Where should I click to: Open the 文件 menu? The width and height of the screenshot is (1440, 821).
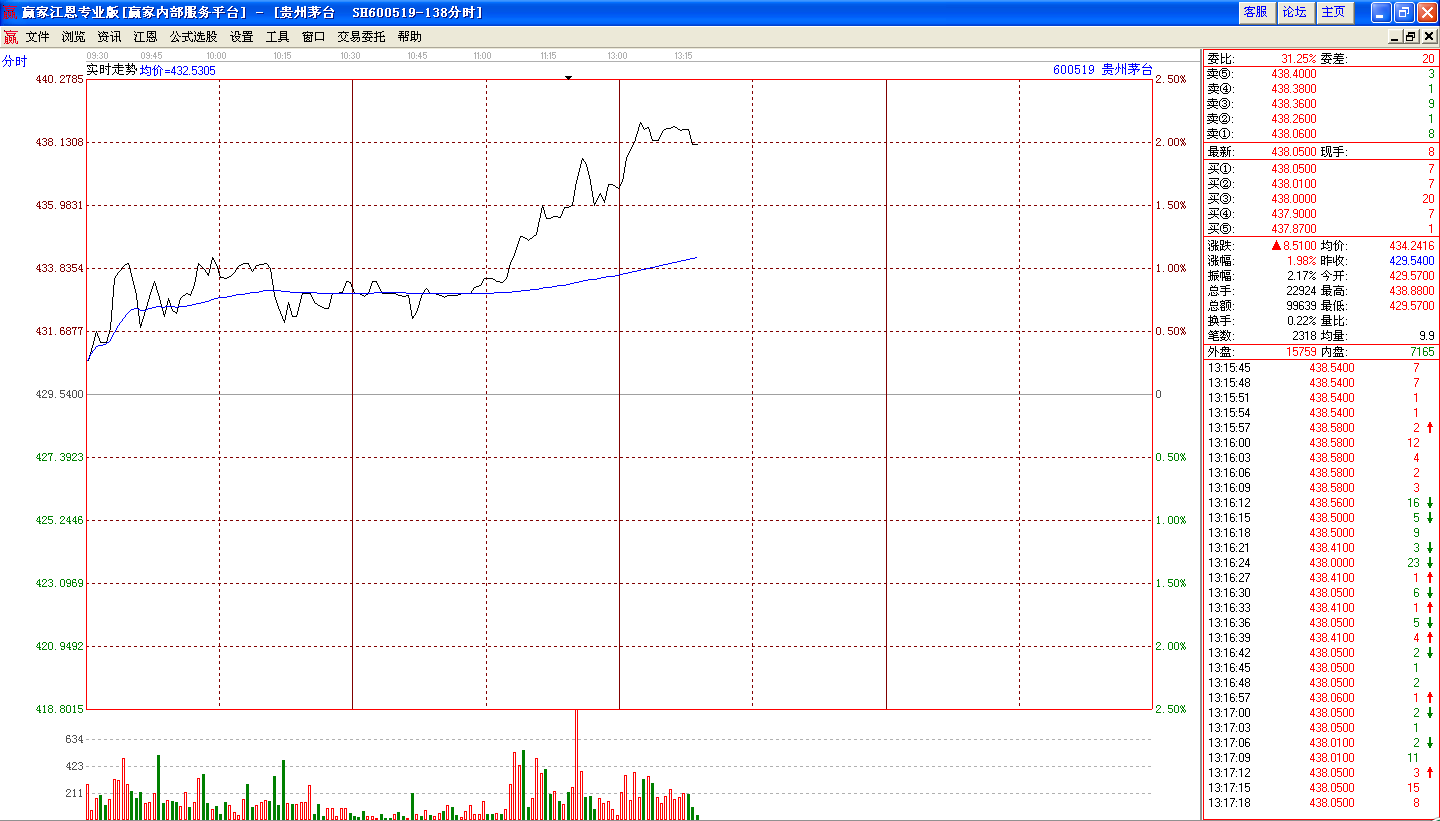click(37, 37)
